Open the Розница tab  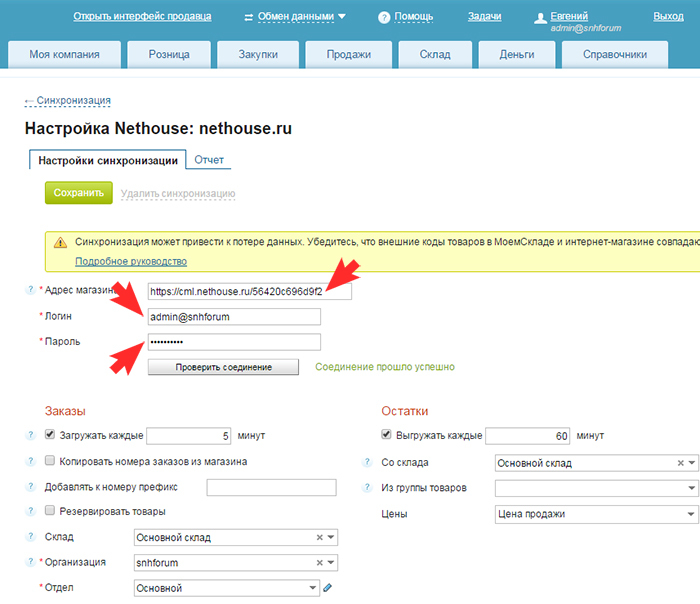(x=169, y=54)
